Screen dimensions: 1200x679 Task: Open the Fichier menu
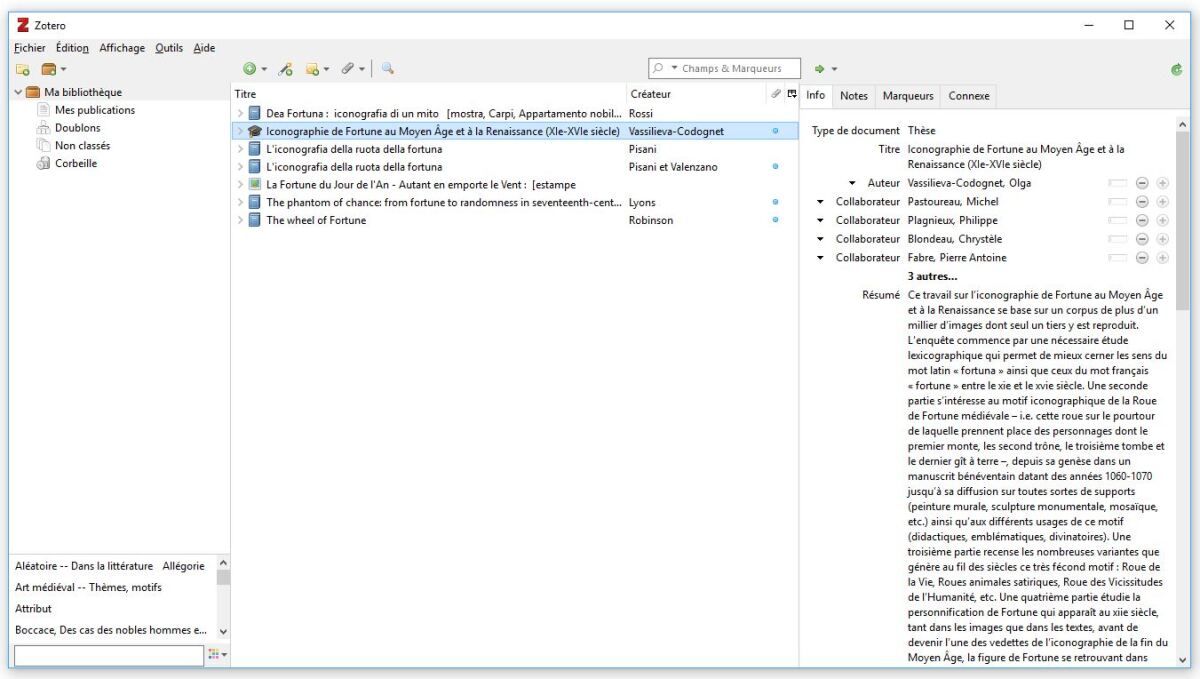31,48
